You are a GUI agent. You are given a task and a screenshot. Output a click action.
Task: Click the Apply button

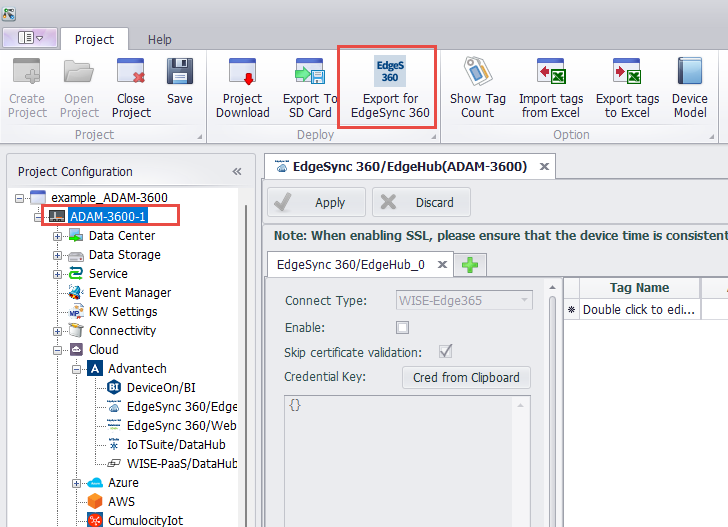point(317,202)
